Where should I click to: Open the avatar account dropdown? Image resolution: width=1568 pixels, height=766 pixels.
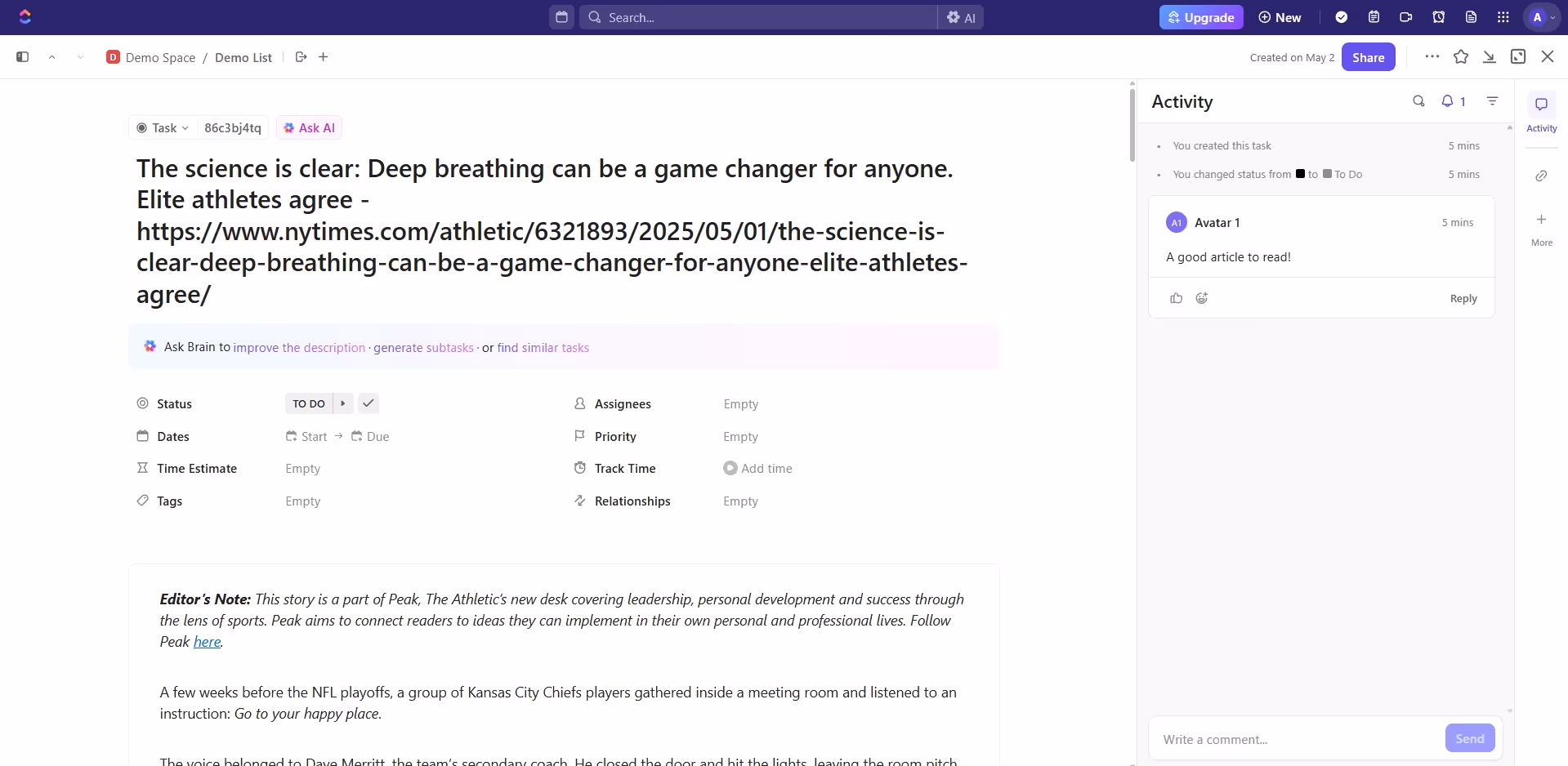[1540, 16]
